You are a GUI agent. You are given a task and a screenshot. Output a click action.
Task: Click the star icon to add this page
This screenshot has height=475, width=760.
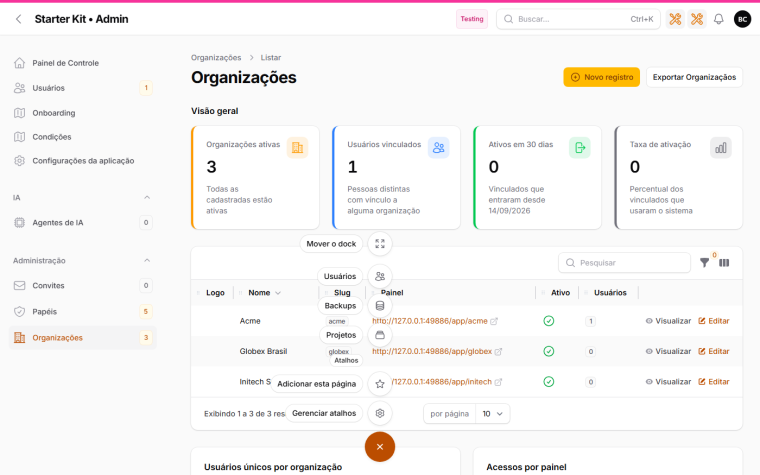pyautogui.click(x=380, y=384)
